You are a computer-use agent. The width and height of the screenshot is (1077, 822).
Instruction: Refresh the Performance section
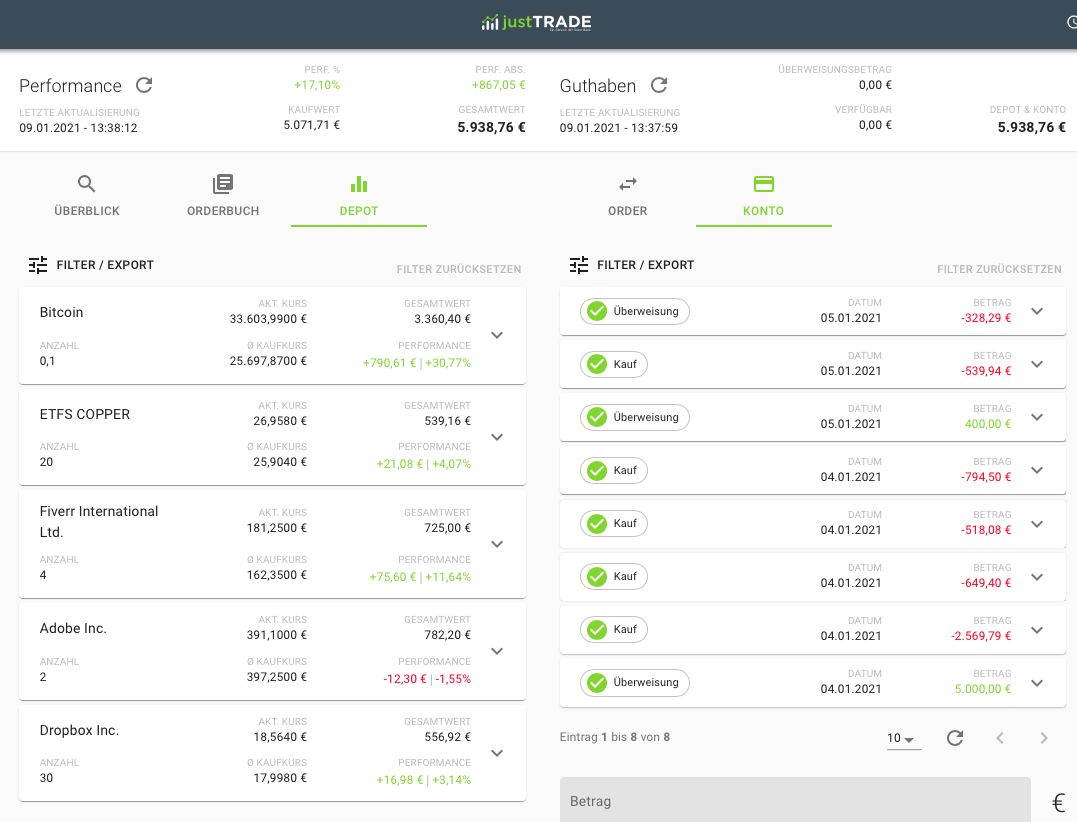(x=144, y=85)
